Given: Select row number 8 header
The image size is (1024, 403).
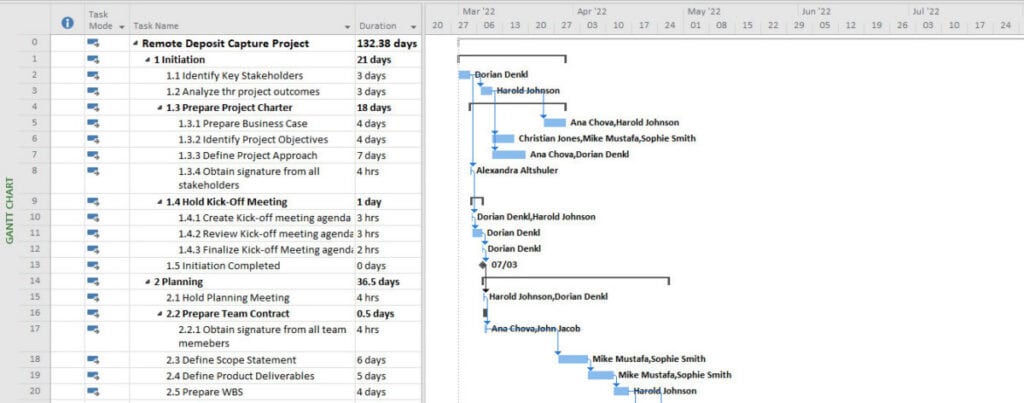Looking at the screenshot, I should (35, 171).
